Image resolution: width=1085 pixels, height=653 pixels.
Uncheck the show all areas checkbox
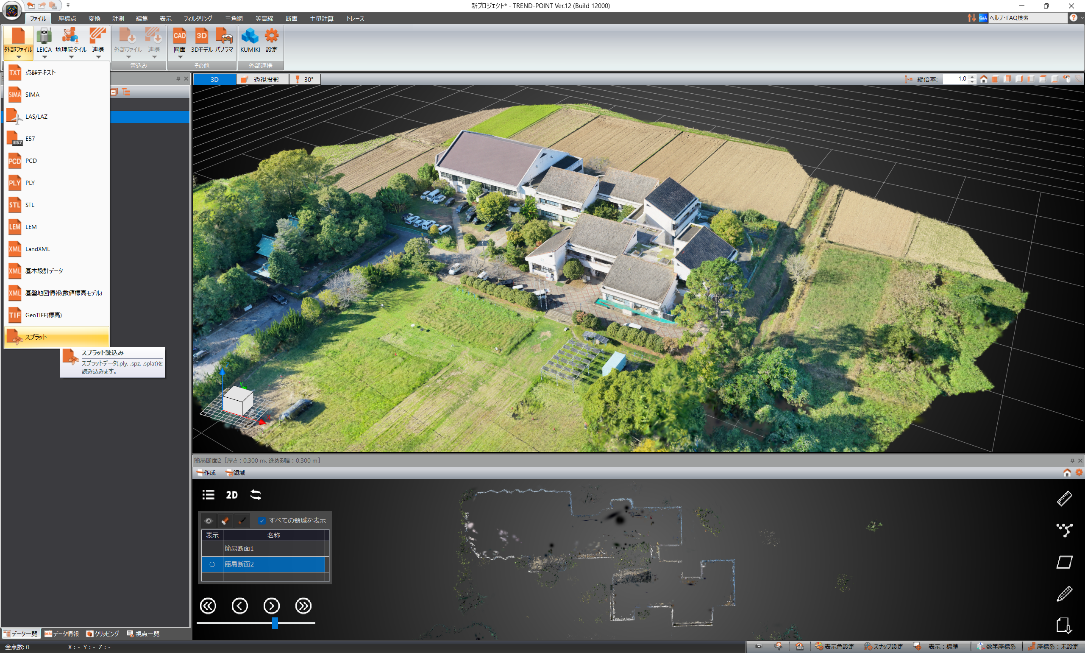262,521
